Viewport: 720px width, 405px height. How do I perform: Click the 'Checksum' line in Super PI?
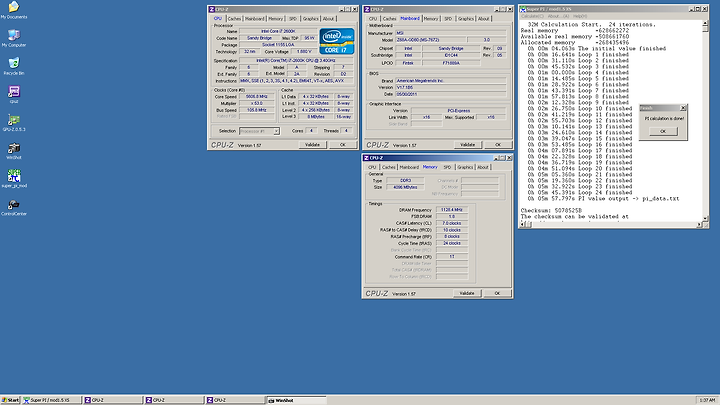[x=551, y=210]
